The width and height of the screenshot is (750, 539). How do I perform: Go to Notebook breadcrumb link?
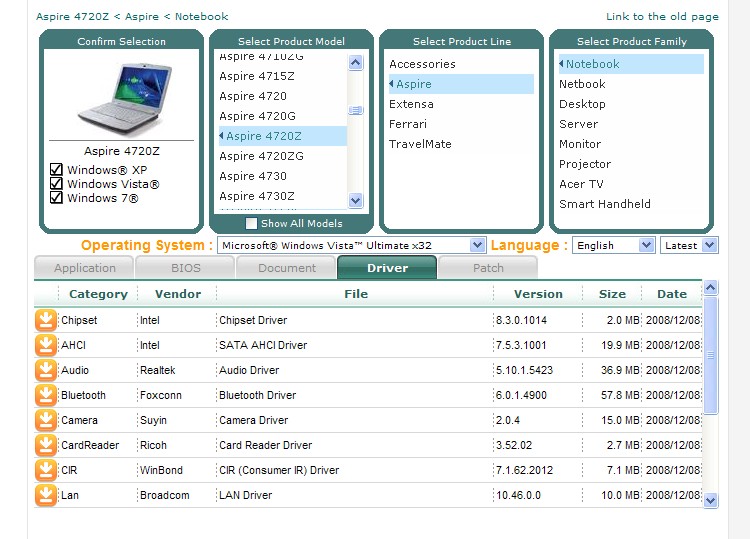pos(201,17)
